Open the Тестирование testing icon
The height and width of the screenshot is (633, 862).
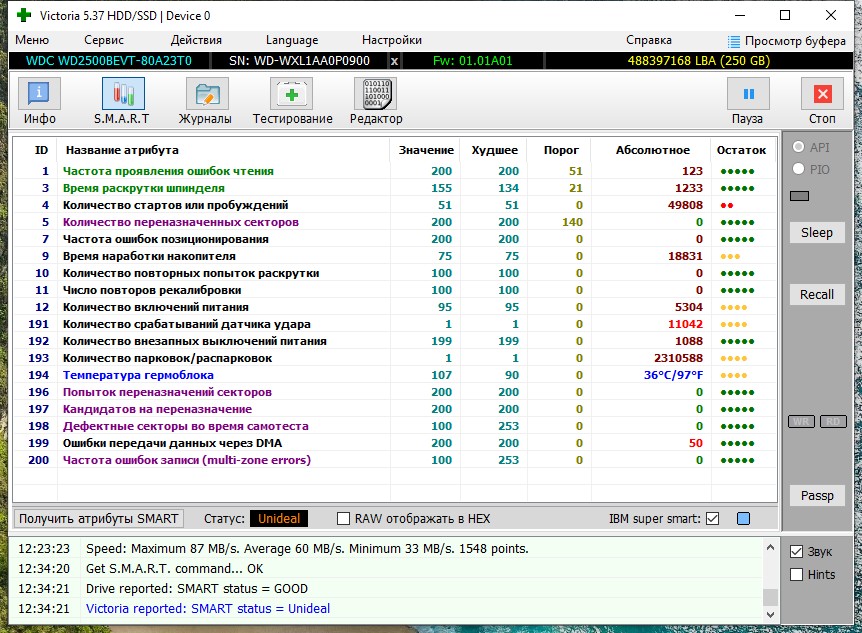(x=291, y=93)
